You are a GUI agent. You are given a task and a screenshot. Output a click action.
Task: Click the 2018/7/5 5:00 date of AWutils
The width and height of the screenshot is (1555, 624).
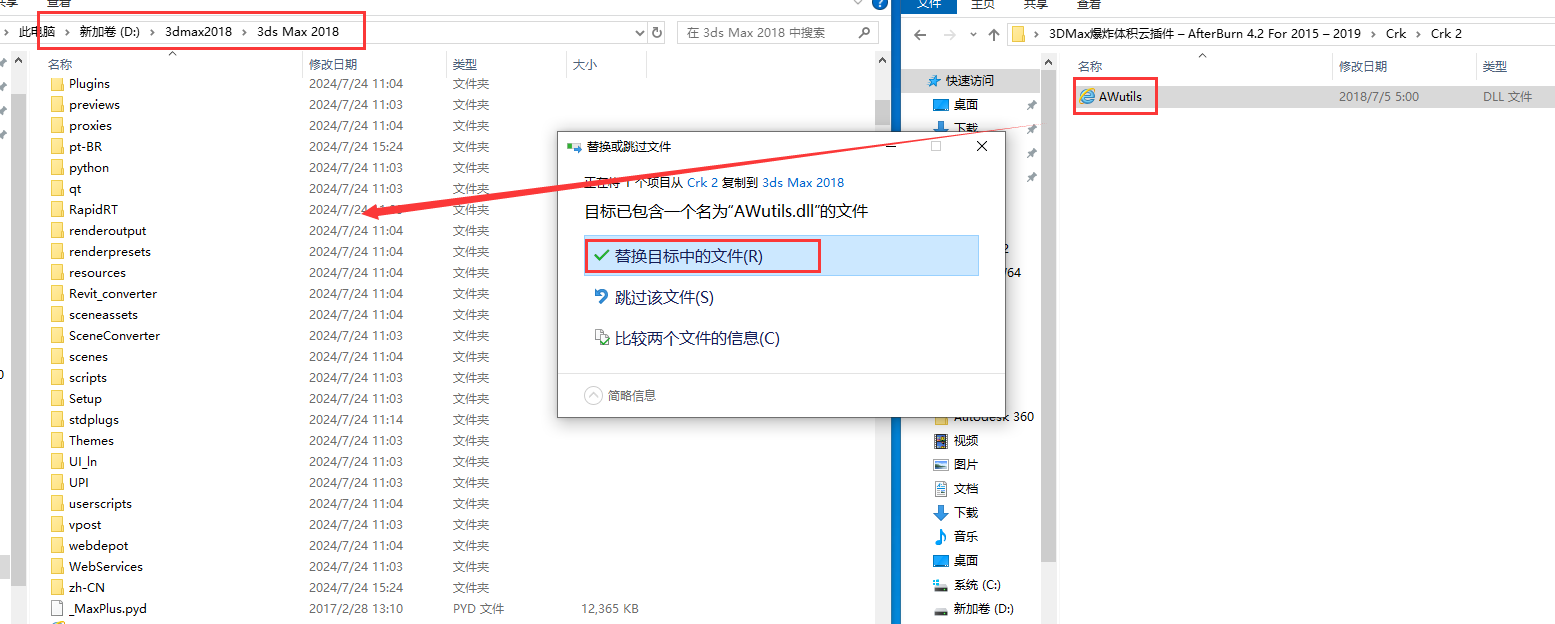tap(1378, 97)
